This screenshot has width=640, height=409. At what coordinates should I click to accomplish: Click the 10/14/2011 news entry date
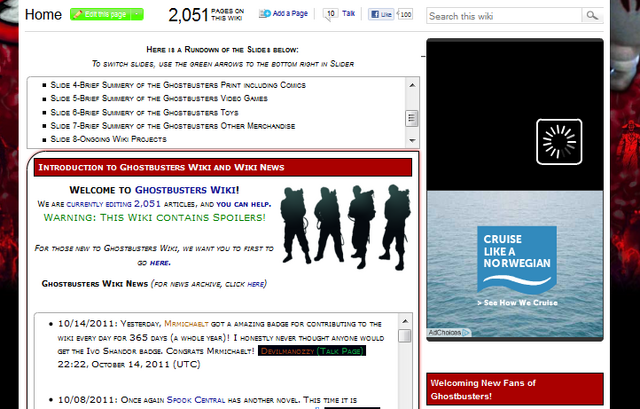click(88, 324)
